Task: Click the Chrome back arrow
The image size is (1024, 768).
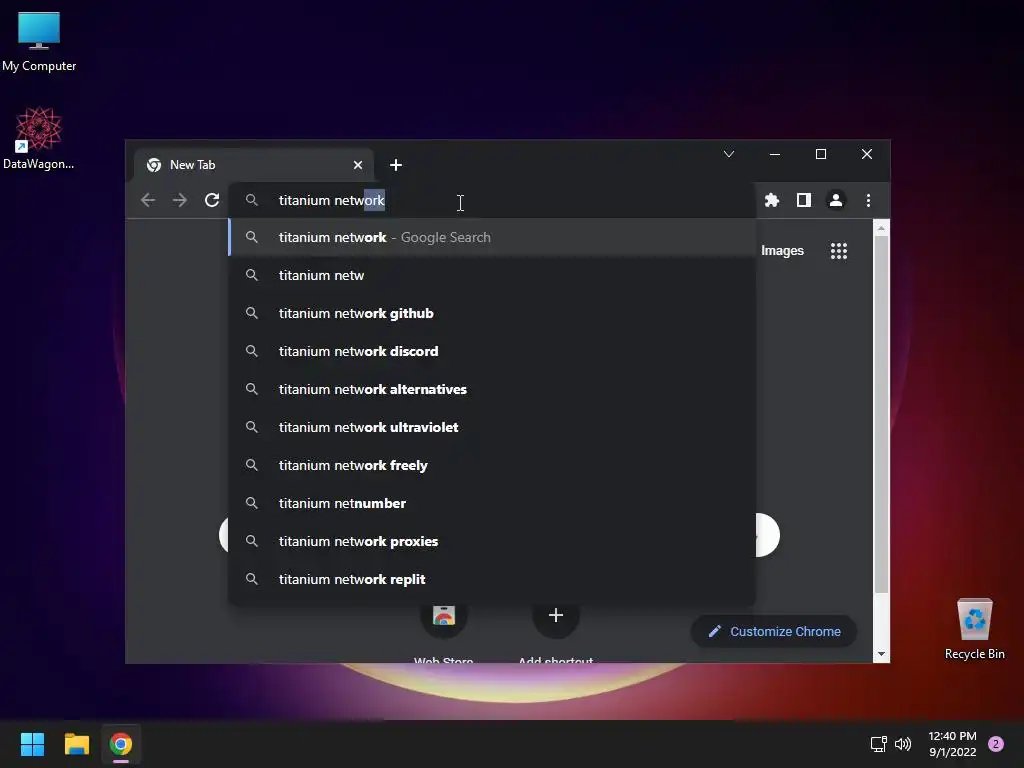Action: tap(148, 200)
